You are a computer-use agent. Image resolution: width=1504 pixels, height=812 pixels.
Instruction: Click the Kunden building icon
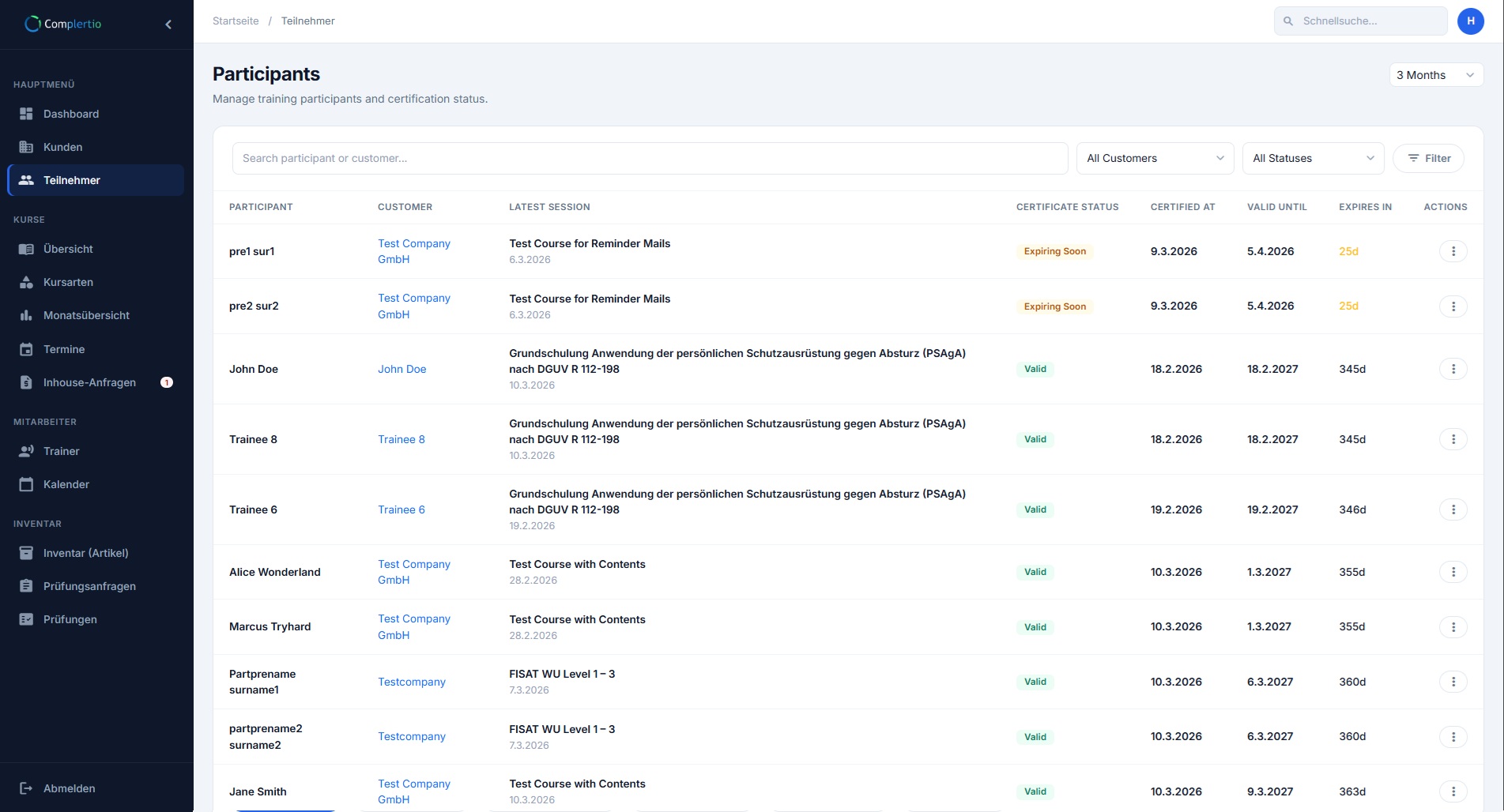(26, 147)
